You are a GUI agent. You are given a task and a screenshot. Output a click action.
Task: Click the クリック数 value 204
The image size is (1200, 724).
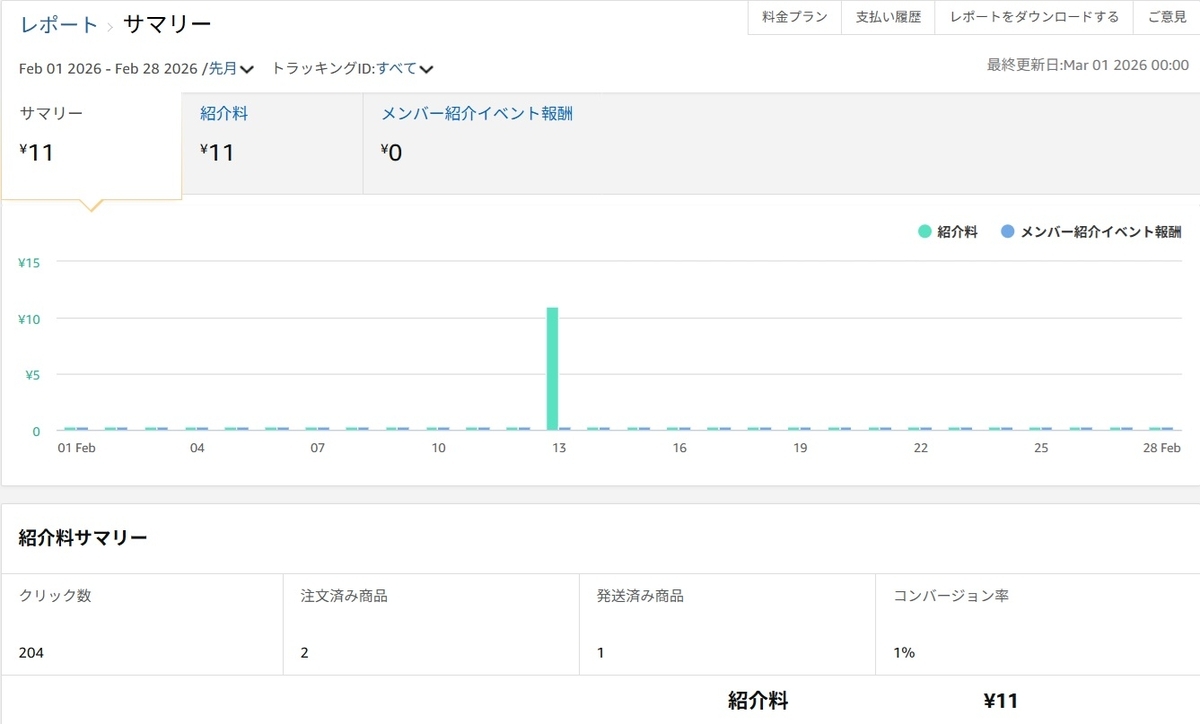pos(31,653)
